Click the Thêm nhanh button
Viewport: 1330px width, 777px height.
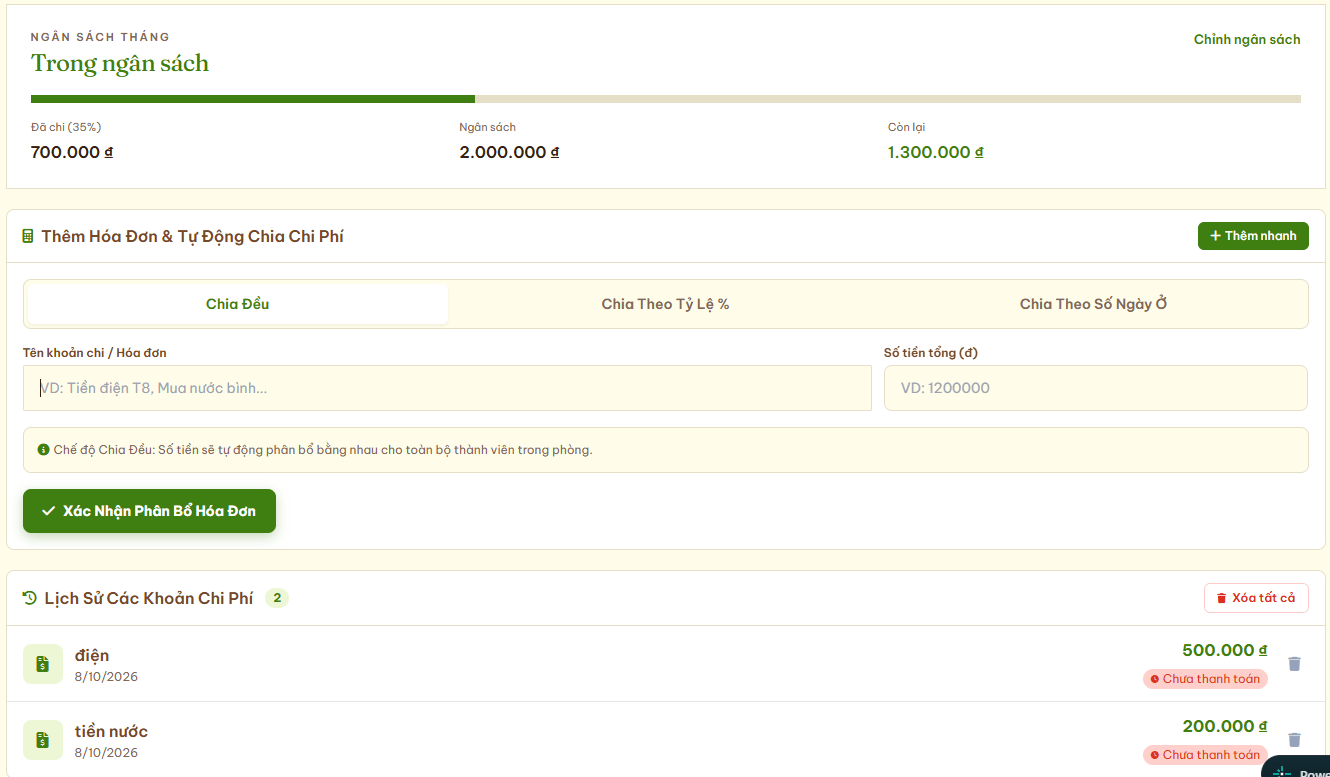(1253, 236)
